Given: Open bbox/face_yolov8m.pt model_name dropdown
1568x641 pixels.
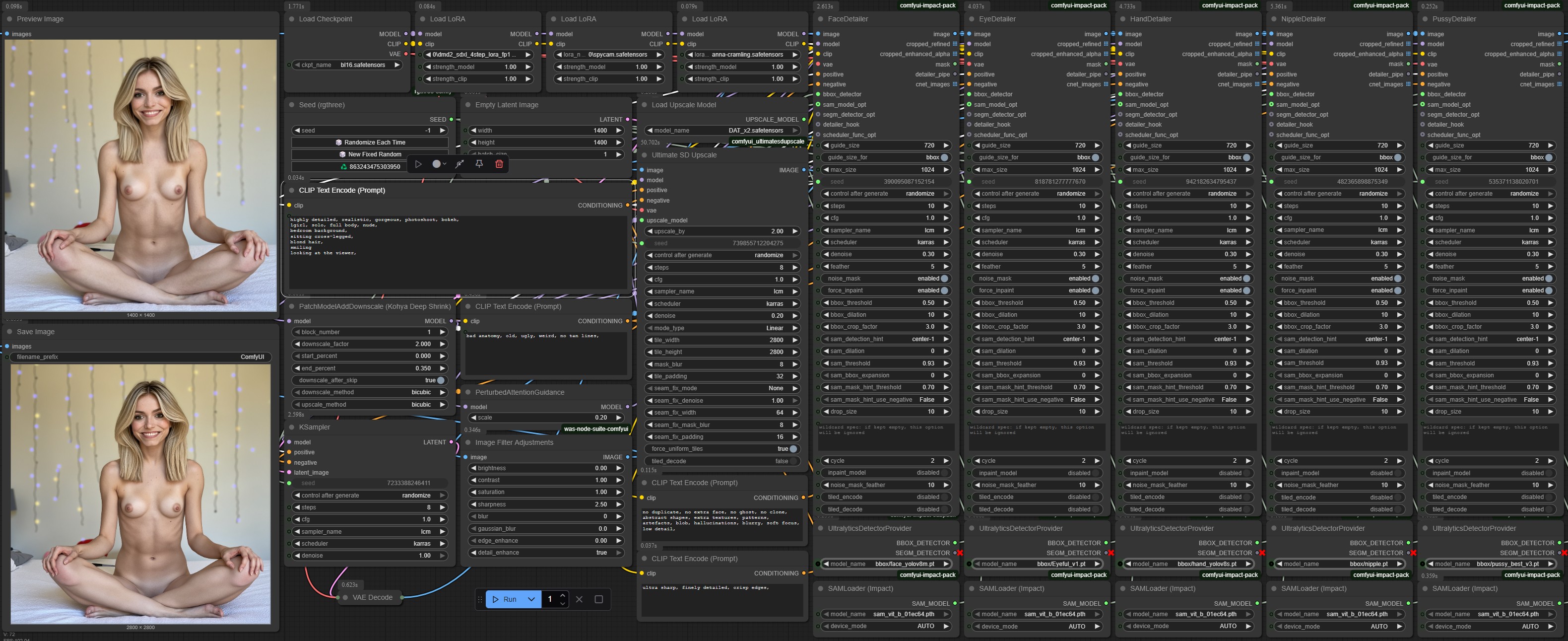Looking at the screenshot, I should point(886,564).
